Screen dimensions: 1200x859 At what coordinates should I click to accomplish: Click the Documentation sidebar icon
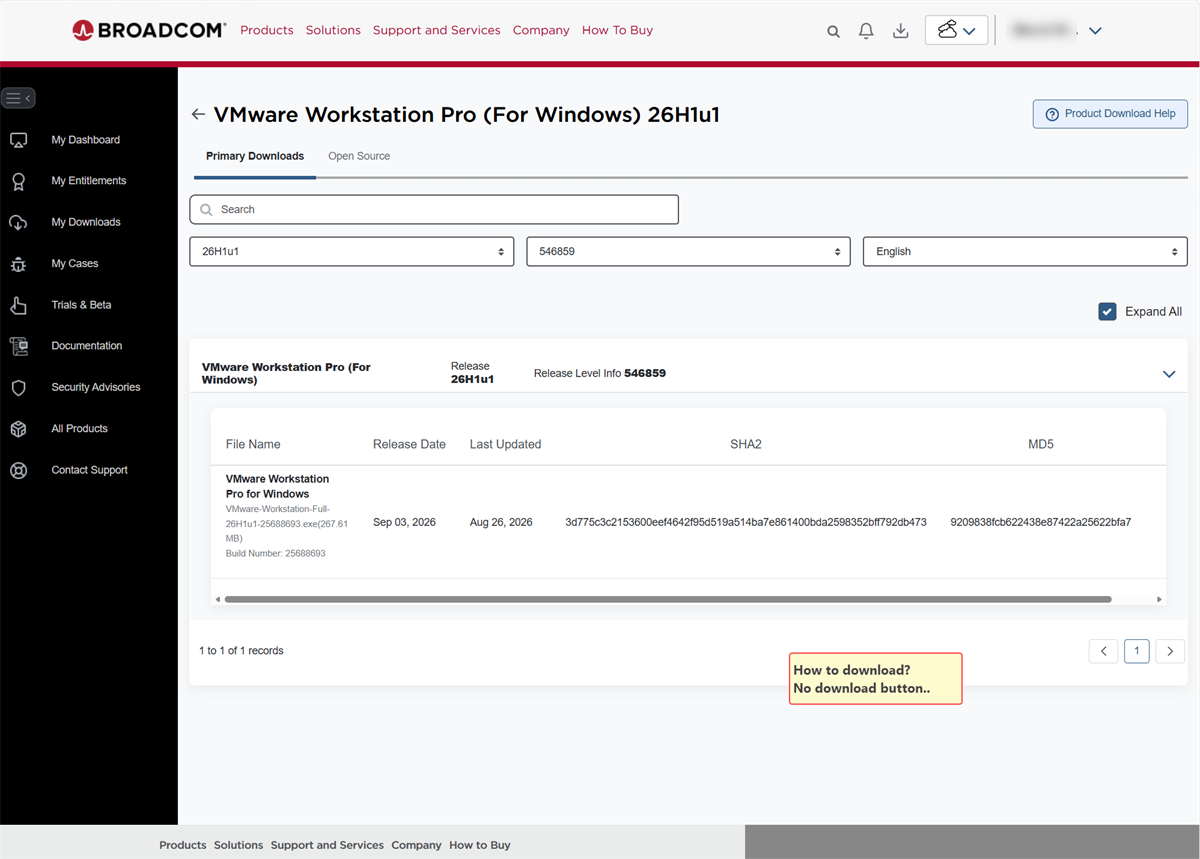pos(18,346)
